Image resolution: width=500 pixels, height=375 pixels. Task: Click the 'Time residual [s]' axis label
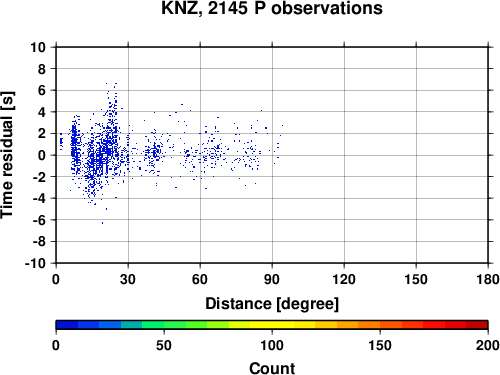(x=7, y=155)
